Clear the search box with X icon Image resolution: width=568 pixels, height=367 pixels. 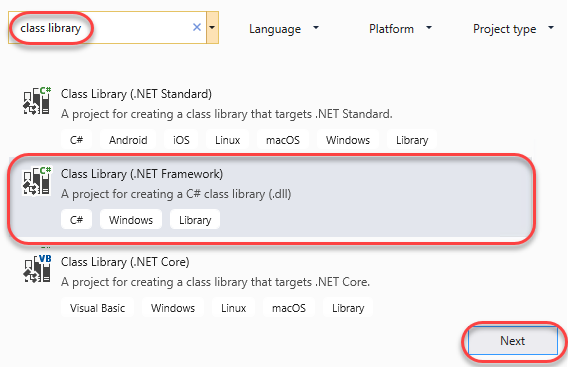[x=197, y=27]
